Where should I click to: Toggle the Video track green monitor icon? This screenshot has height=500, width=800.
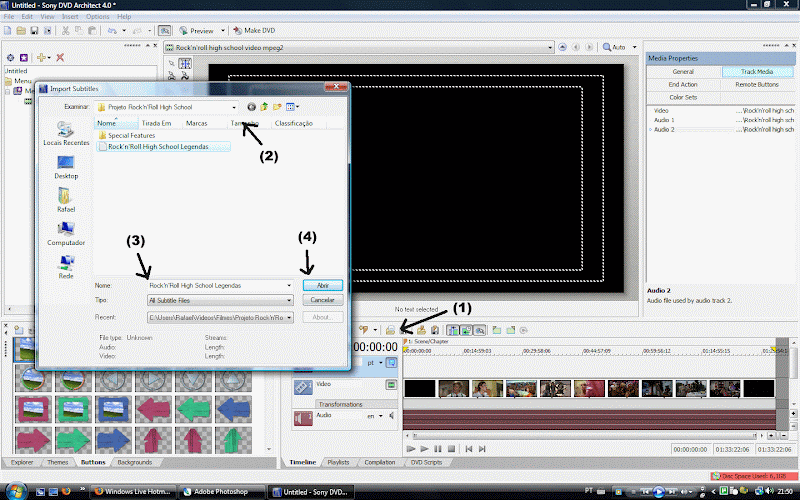pyautogui.click(x=391, y=385)
